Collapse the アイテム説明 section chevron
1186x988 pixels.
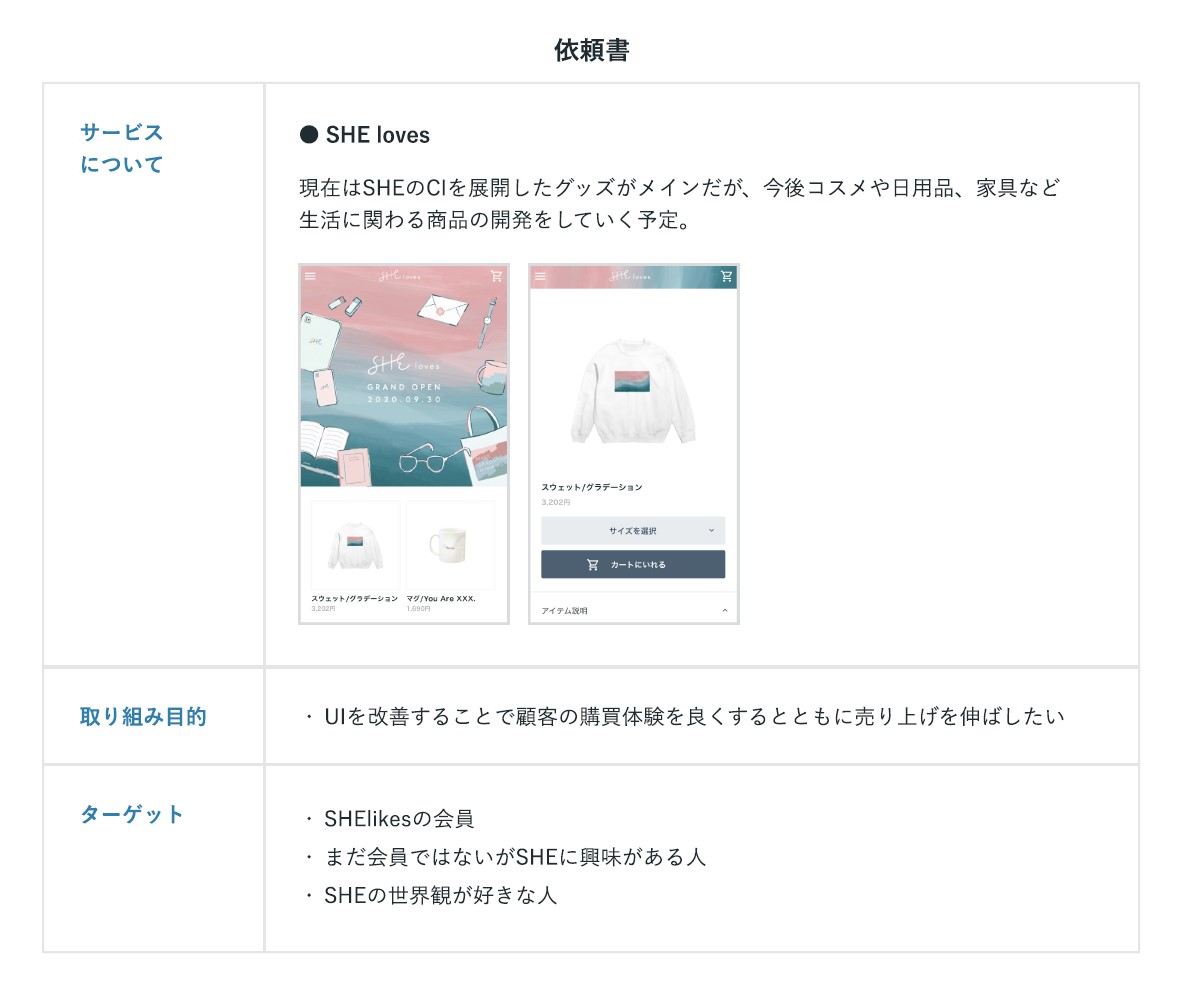(x=725, y=611)
